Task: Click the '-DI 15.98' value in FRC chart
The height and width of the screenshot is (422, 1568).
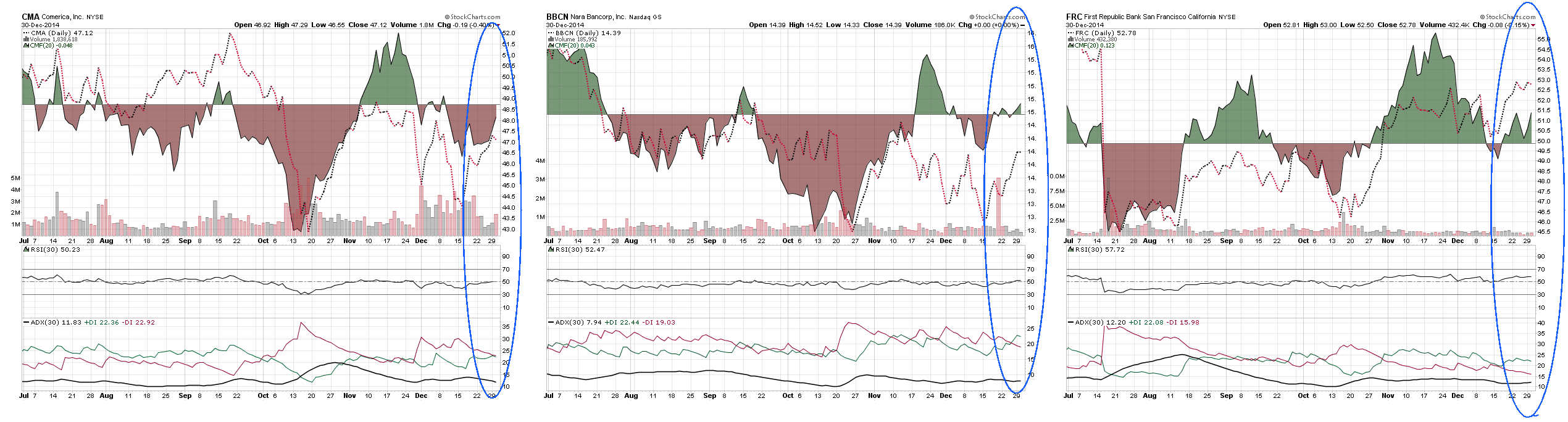Action: point(1182,322)
